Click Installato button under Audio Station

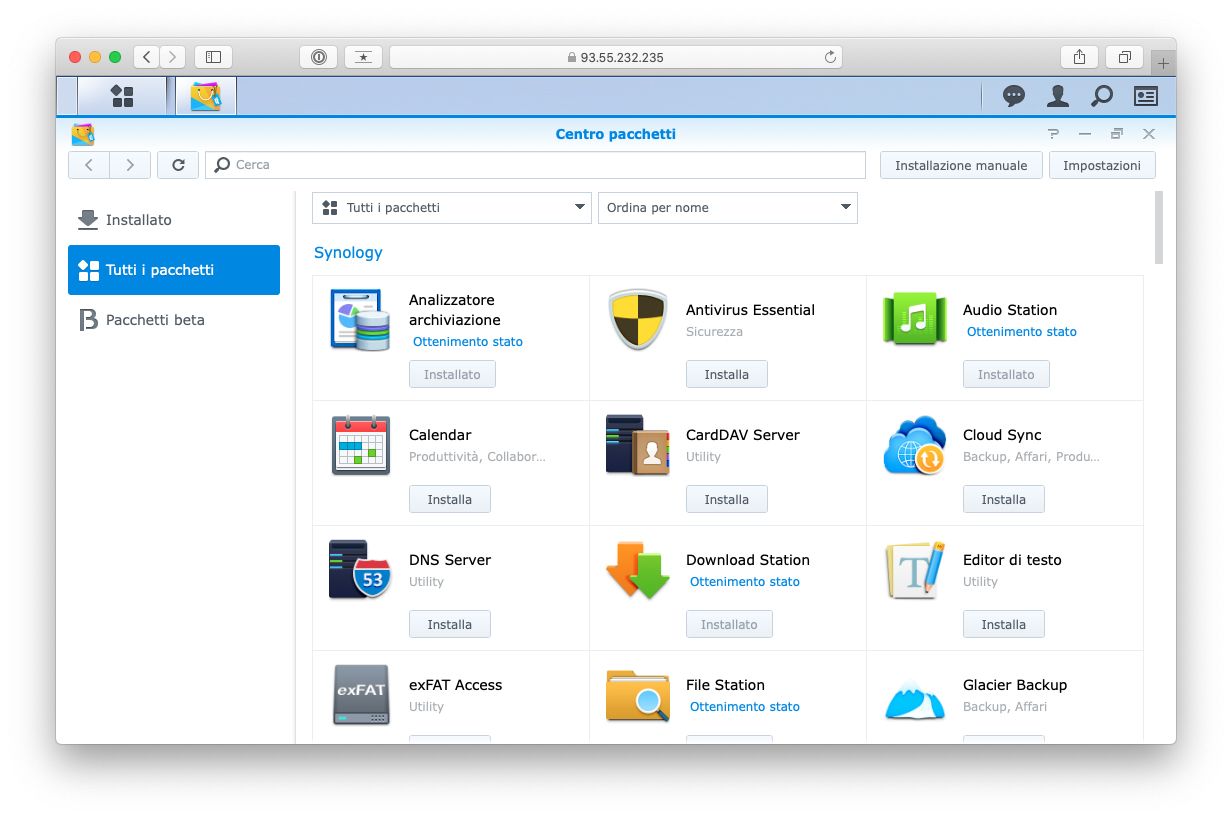coord(1006,374)
